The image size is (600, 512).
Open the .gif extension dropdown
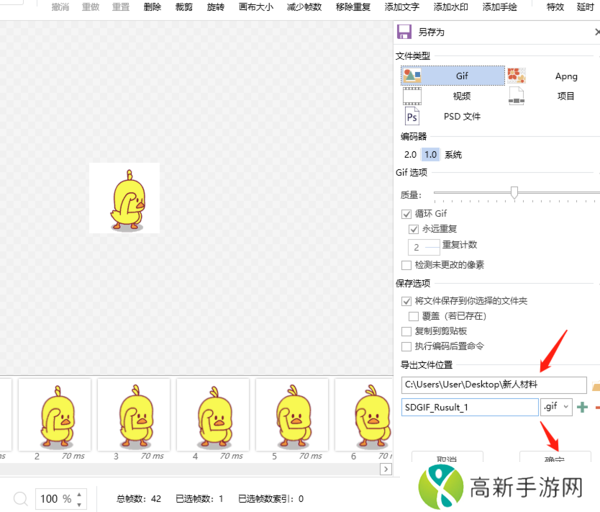pyautogui.click(x=556, y=407)
